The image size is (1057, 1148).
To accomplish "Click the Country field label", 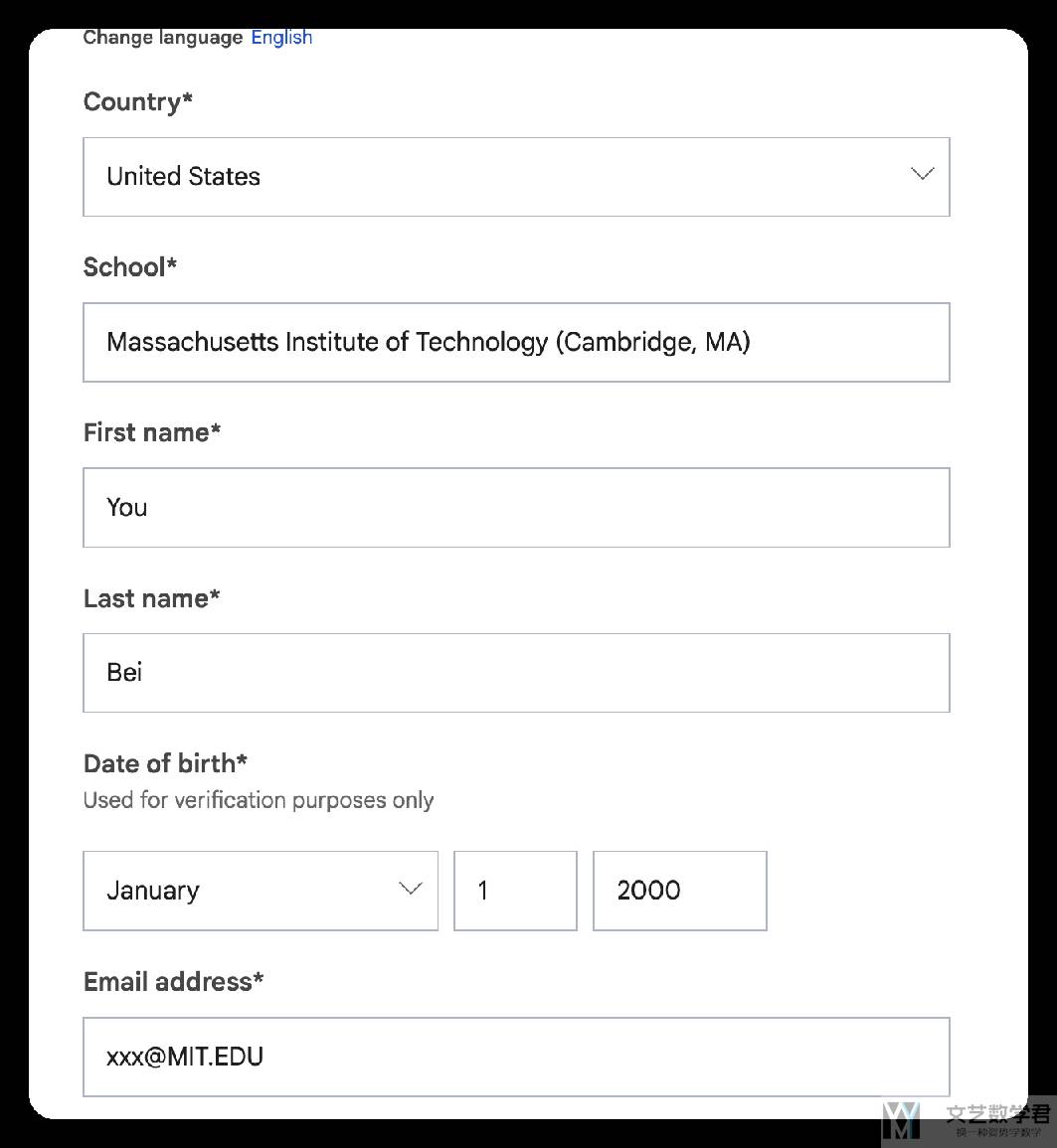I will tap(138, 102).
